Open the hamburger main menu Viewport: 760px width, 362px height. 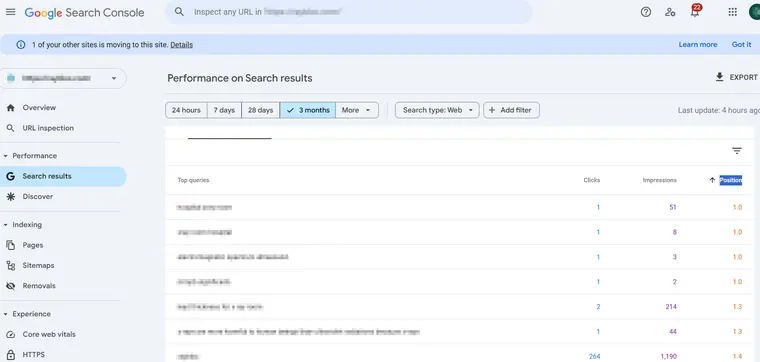[10, 12]
